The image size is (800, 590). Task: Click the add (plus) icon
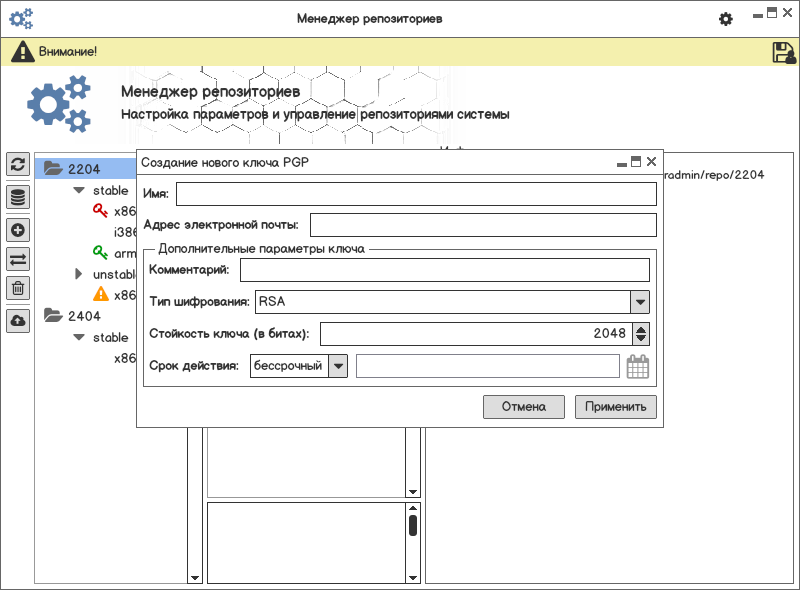click(x=18, y=230)
